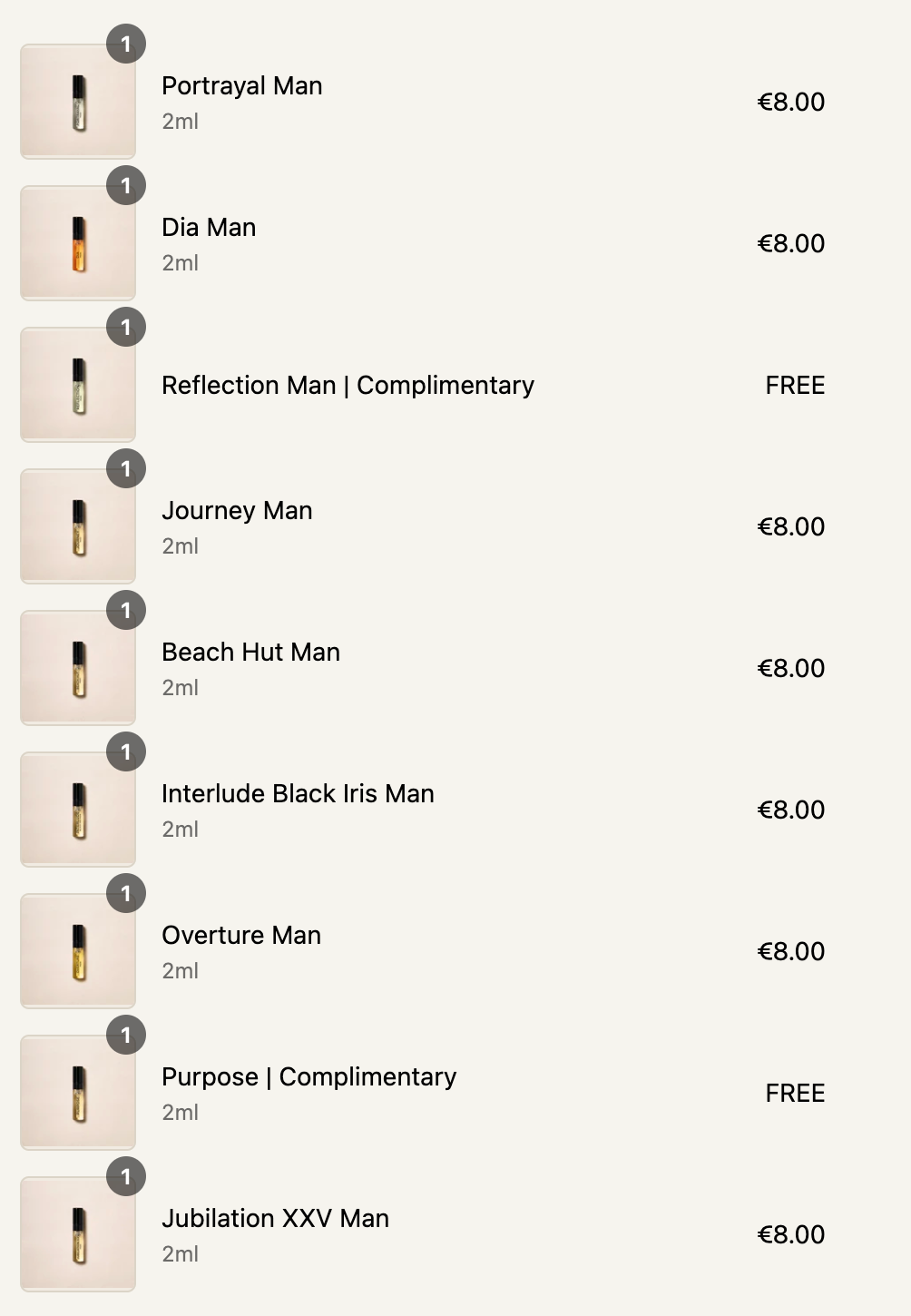The height and width of the screenshot is (1316, 911).
Task: Select the Interlude Black Iris Man thumbnail
Action: pyautogui.click(x=78, y=810)
